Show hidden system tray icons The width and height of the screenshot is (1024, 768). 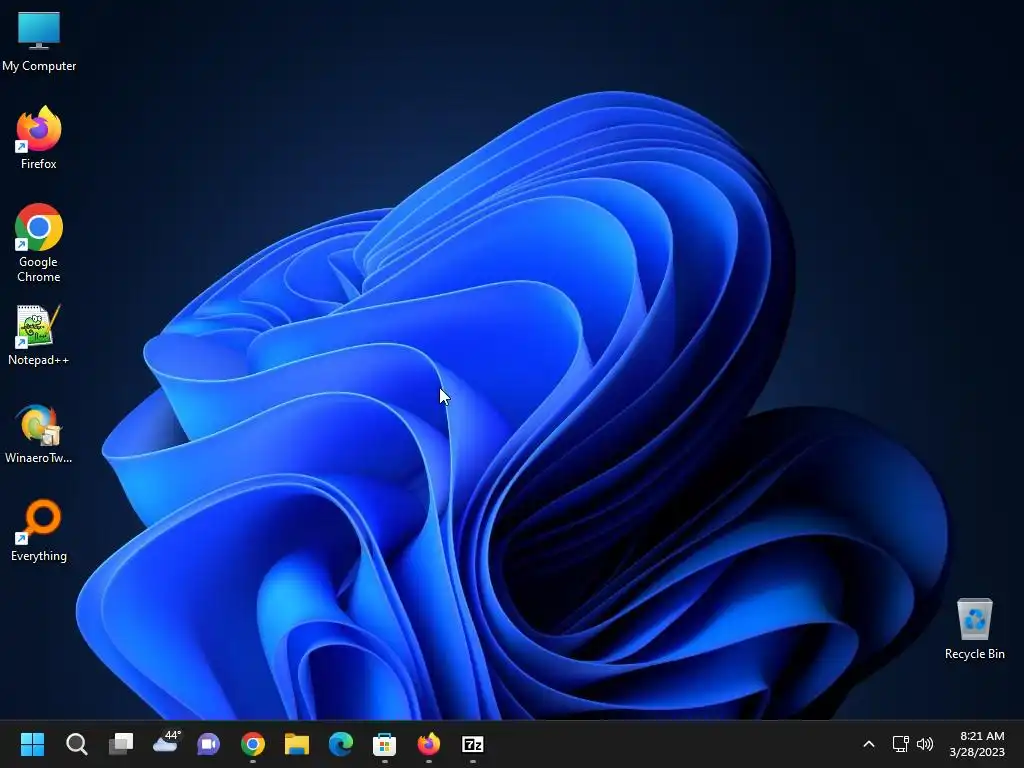click(x=869, y=744)
